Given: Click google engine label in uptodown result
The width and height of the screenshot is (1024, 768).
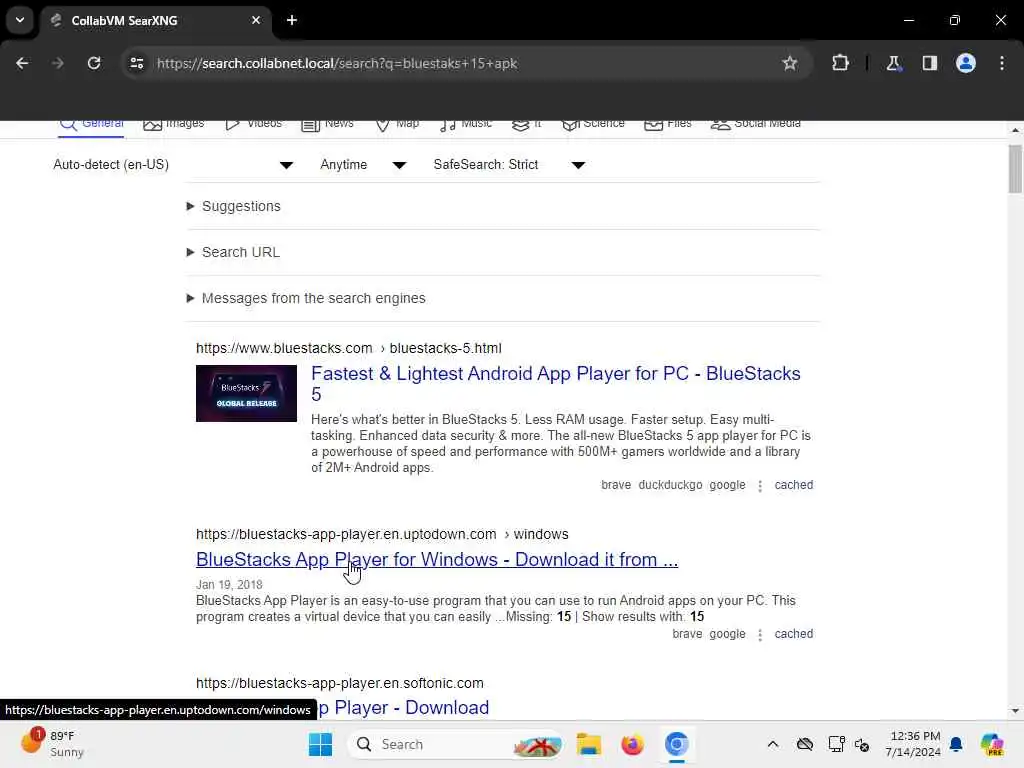Looking at the screenshot, I should coord(727,634).
